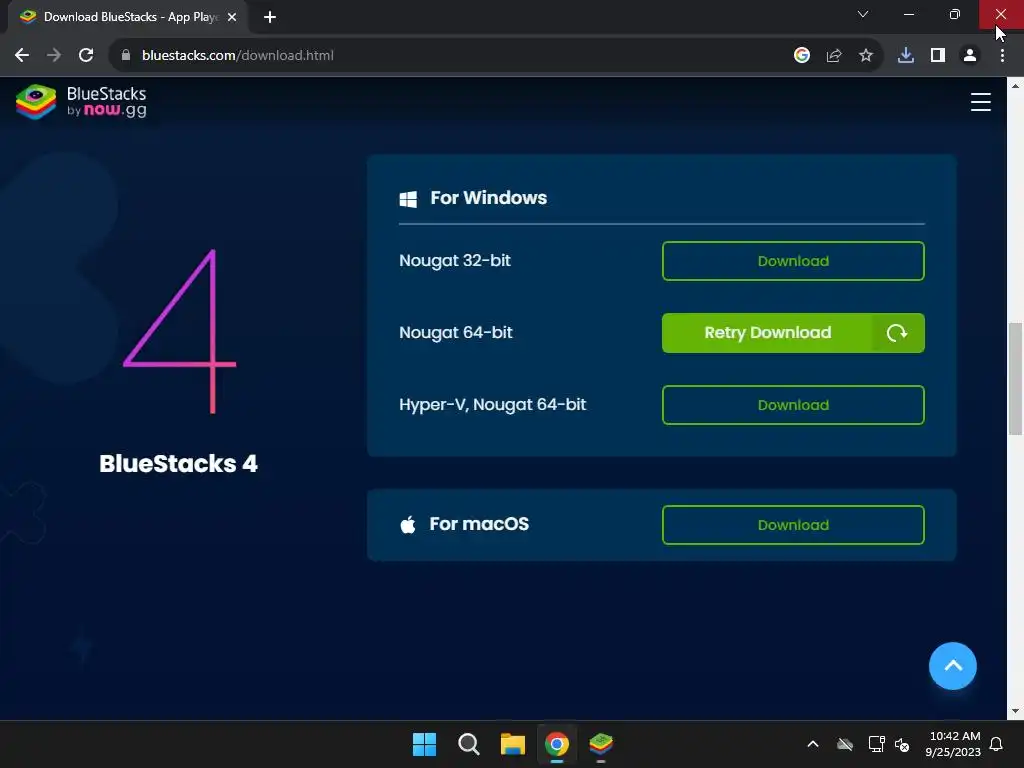Share this page using the share icon
This screenshot has width=1024, height=768.
point(834,56)
